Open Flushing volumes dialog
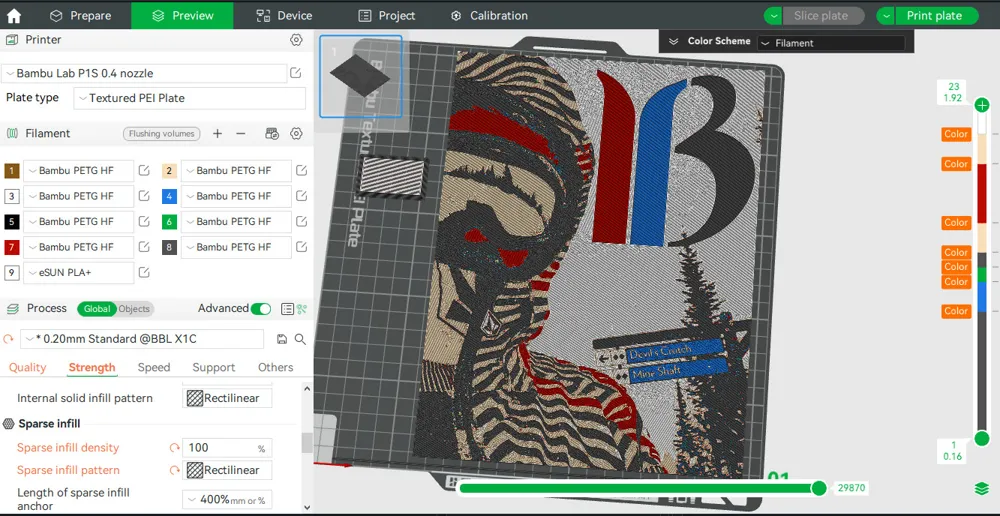Image resolution: width=1000 pixels, height=516 pixels. tap(161, 134)
